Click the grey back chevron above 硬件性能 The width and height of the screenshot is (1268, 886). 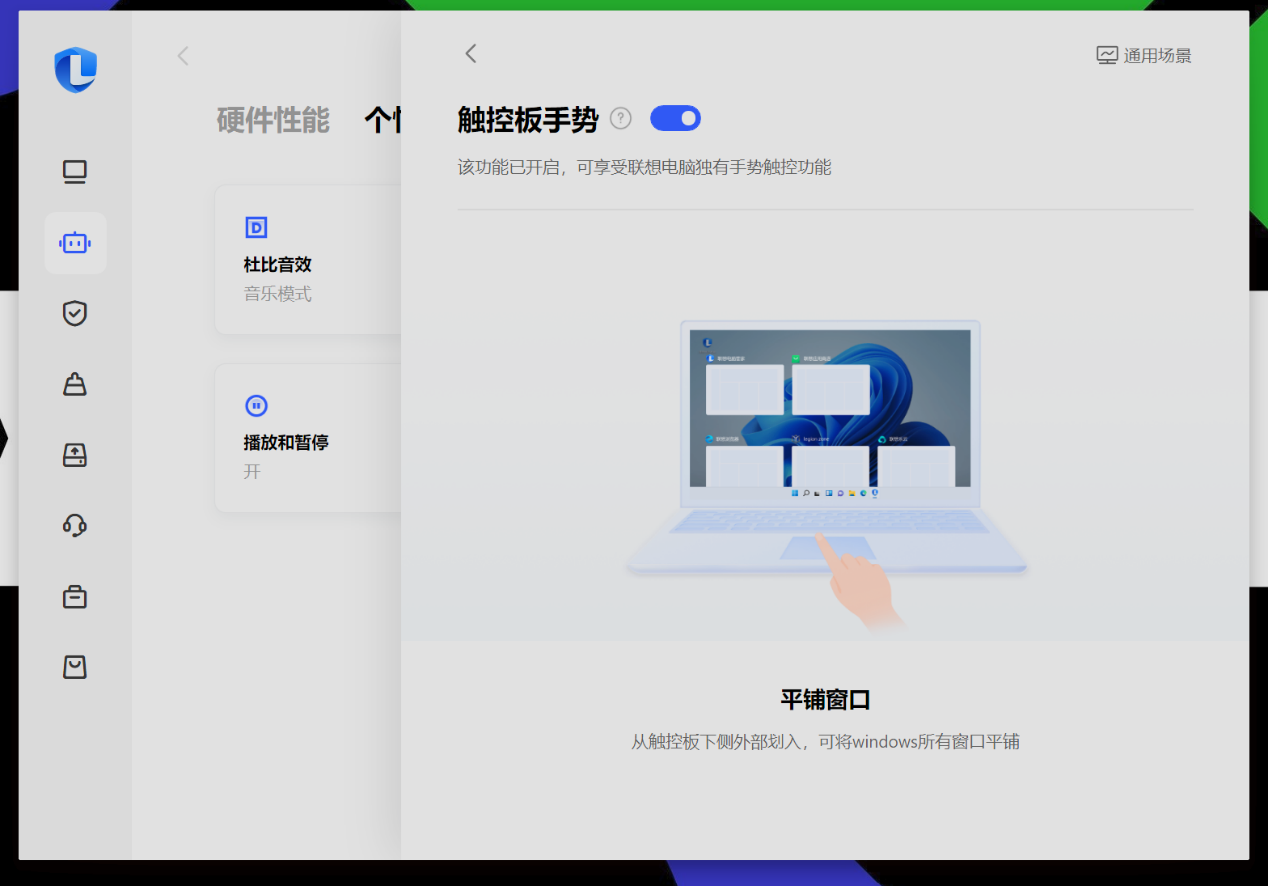point(183,56)
